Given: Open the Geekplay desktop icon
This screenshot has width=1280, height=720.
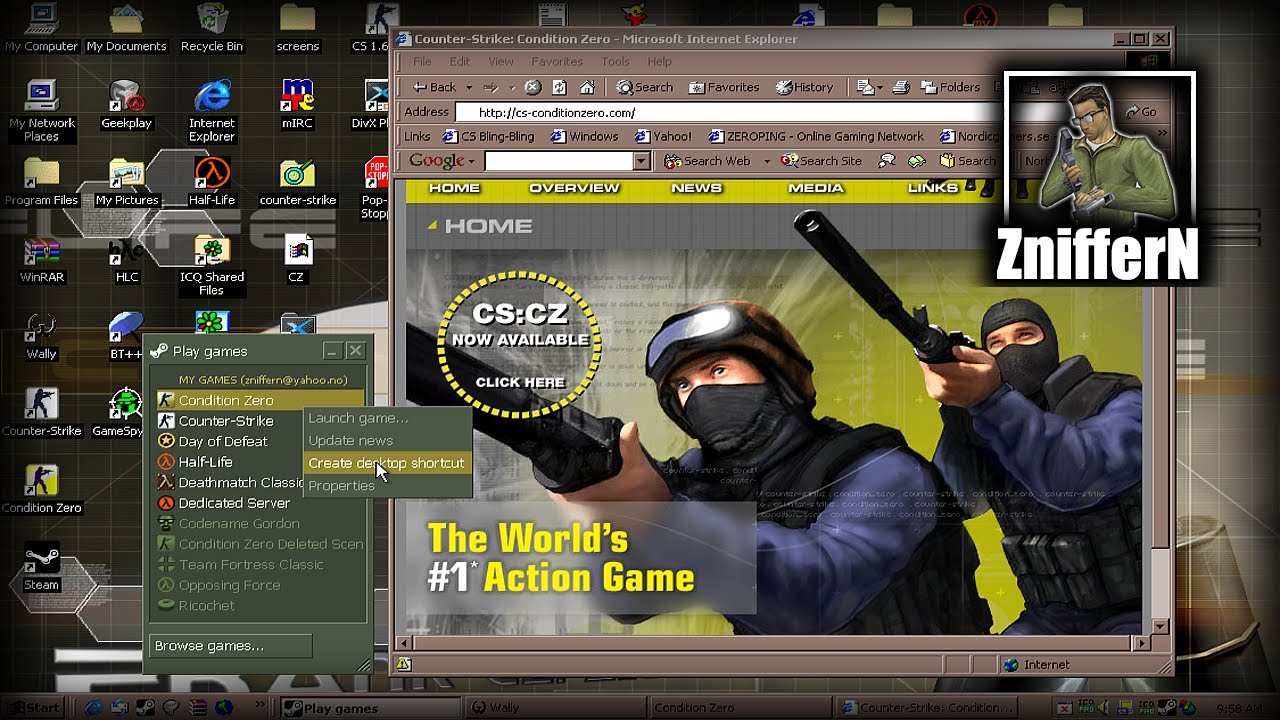Looking at the screenshot, I should tap(126, 105).
